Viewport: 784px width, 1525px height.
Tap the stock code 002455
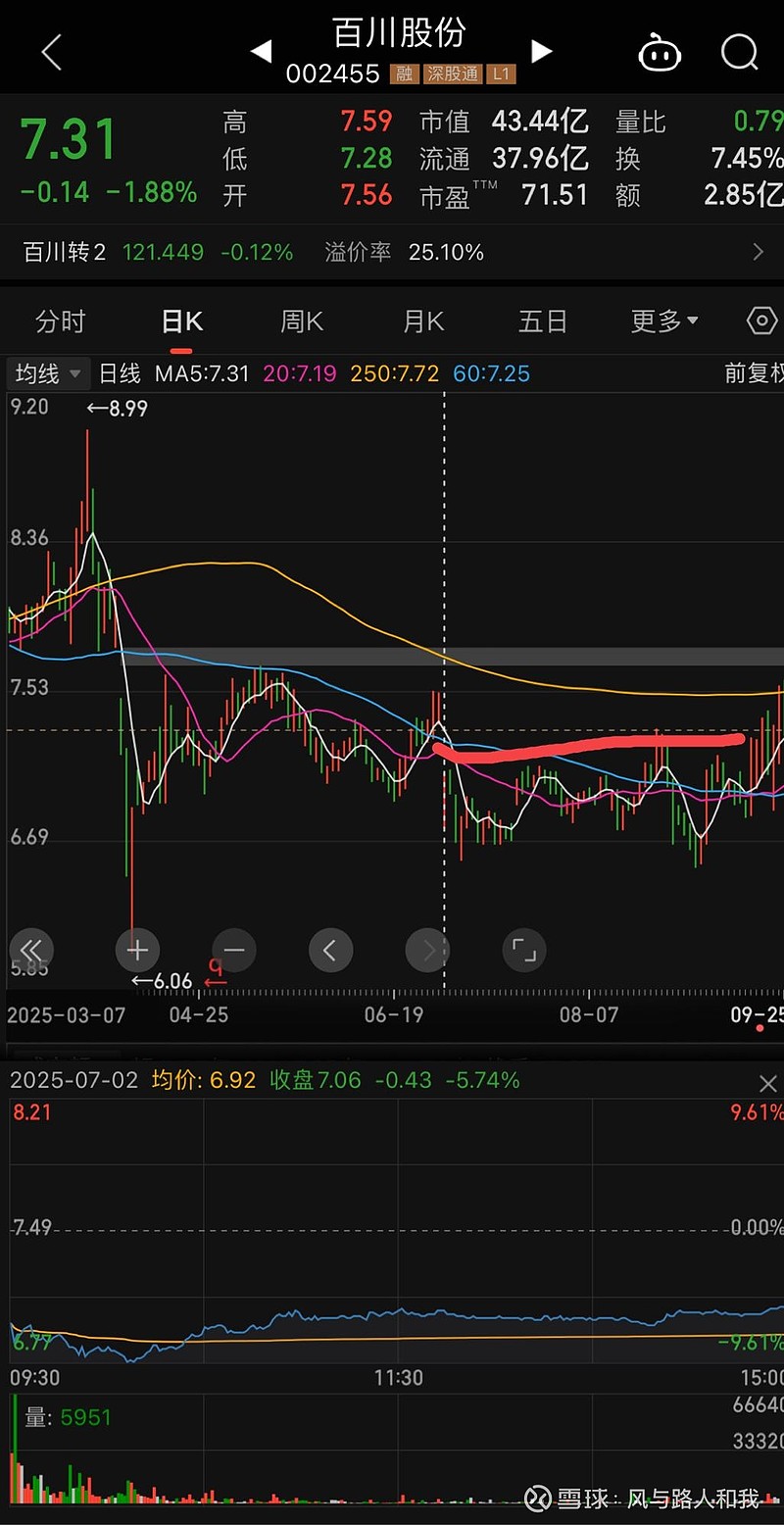coord(332,74)
